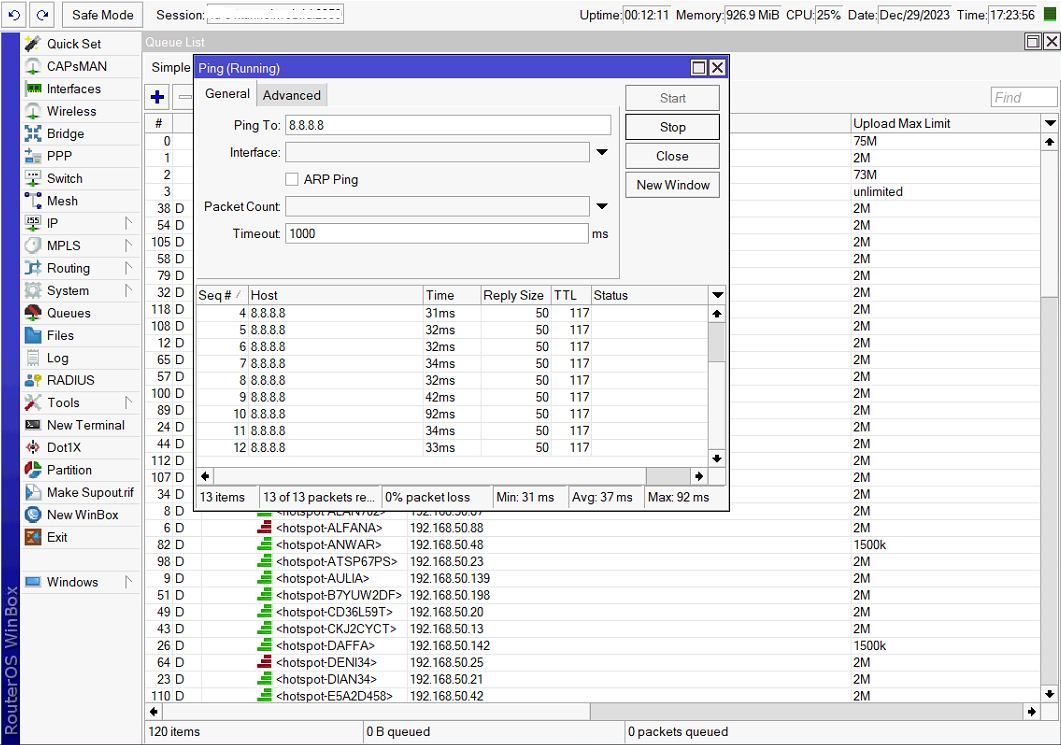Screen dimensions: 1061x745
Task: Sort ping results by Seq # column
Action: click(221, 295)
